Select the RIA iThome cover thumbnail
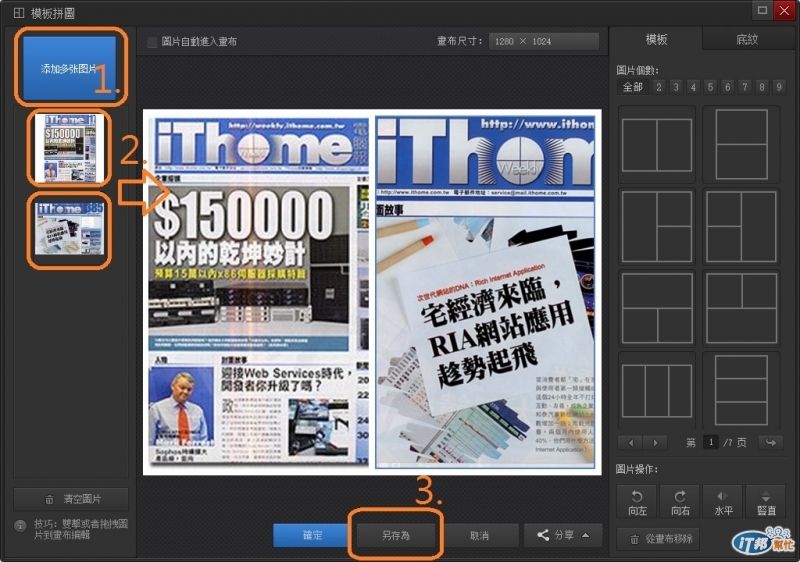Image resolution: width=800 pixels, height=562 pixels. pyautogui.click(x=69, y=228)
